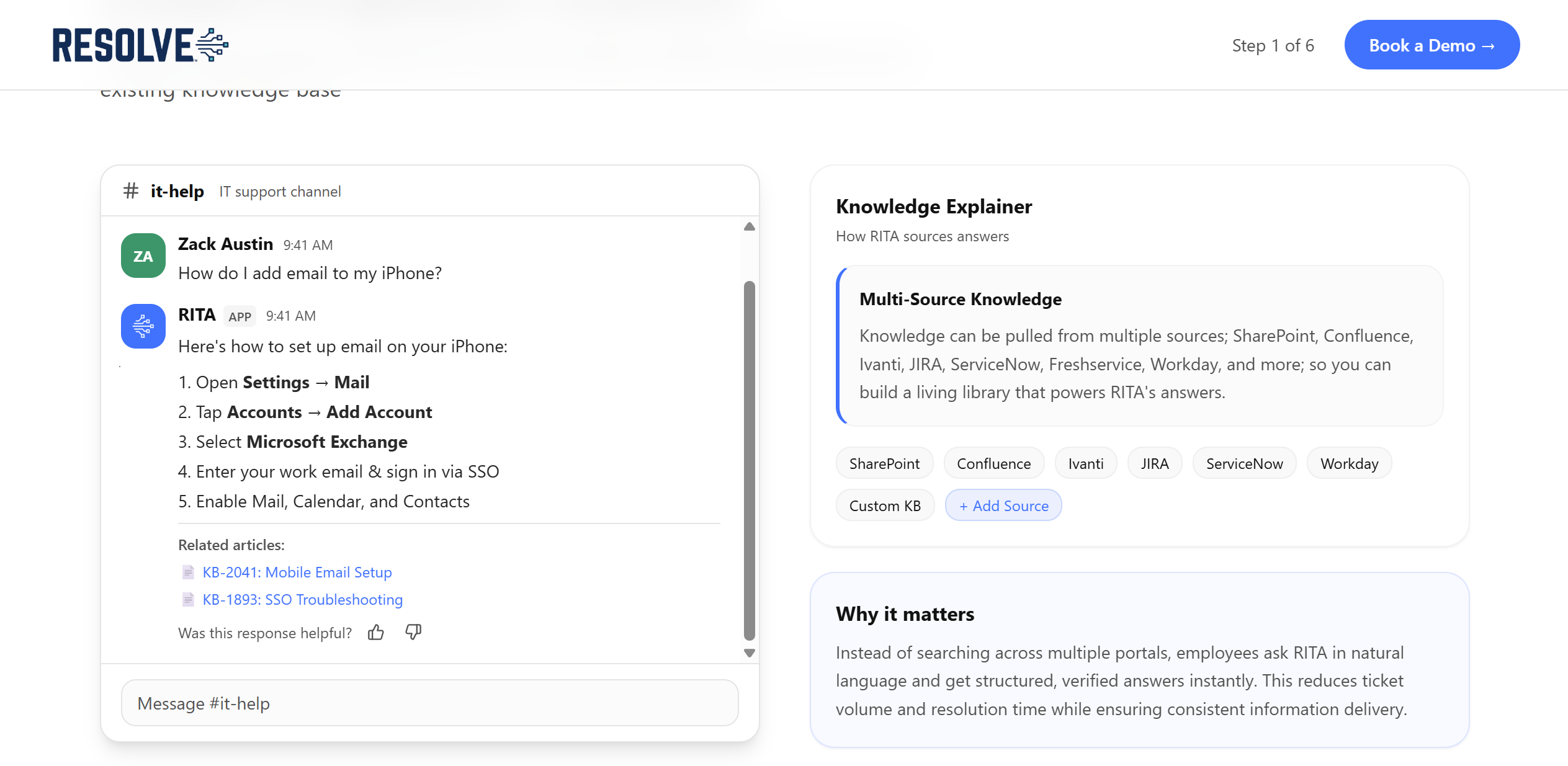This screenshot has height=766, width=1568.
Task: Click document icon beside KB-1893 article
Action: 188,600
